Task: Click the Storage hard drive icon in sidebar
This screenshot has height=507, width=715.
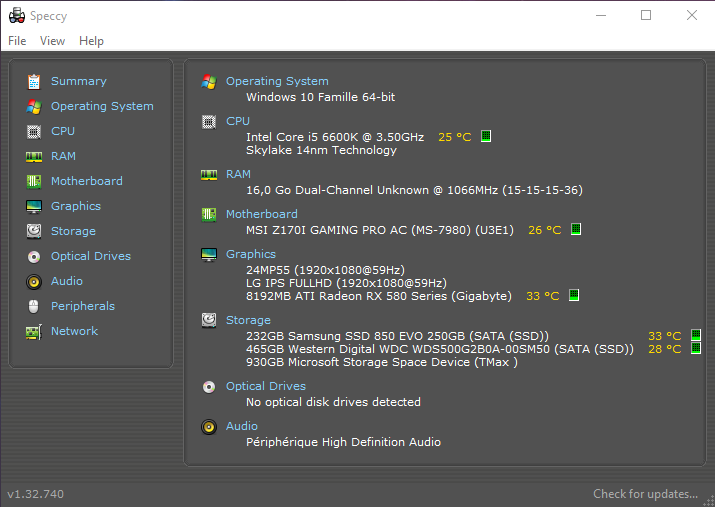Action: 34,231
